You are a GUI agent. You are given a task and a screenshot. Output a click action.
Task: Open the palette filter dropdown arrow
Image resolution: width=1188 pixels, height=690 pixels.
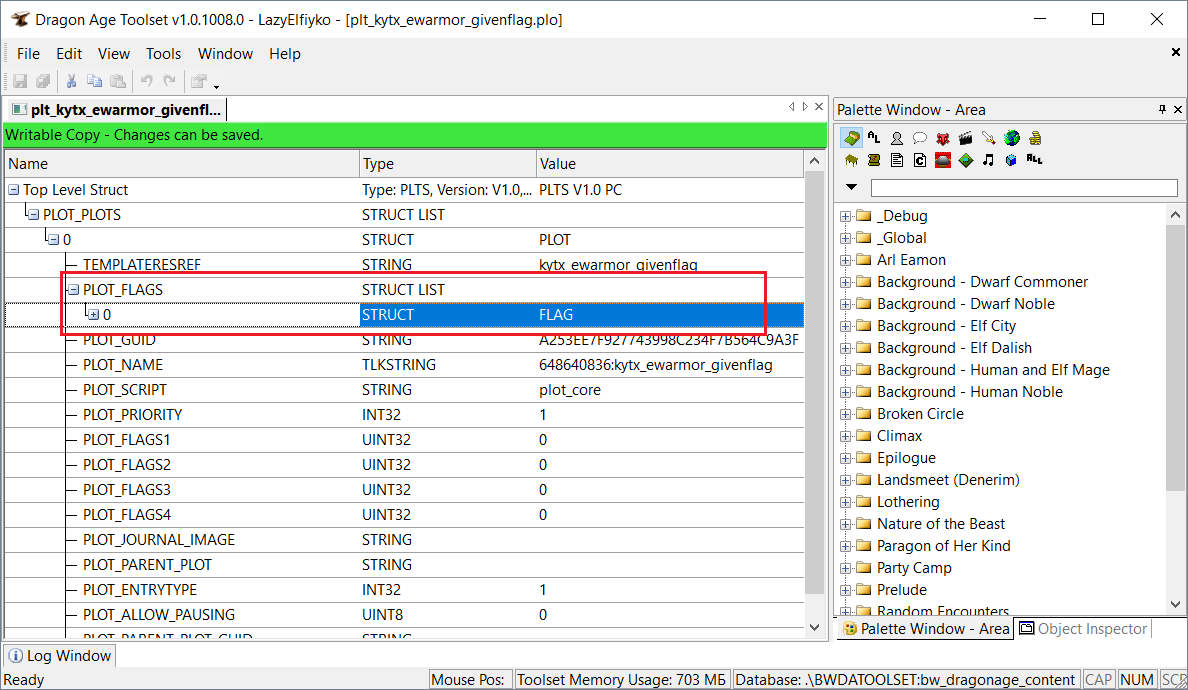[x=851, y=187]
